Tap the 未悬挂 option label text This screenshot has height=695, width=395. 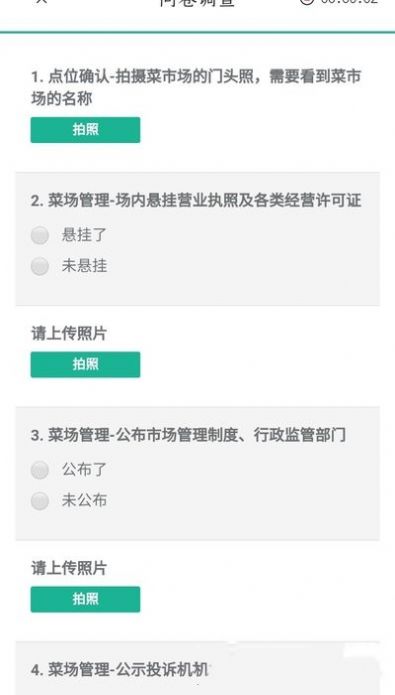coord(84,266)
